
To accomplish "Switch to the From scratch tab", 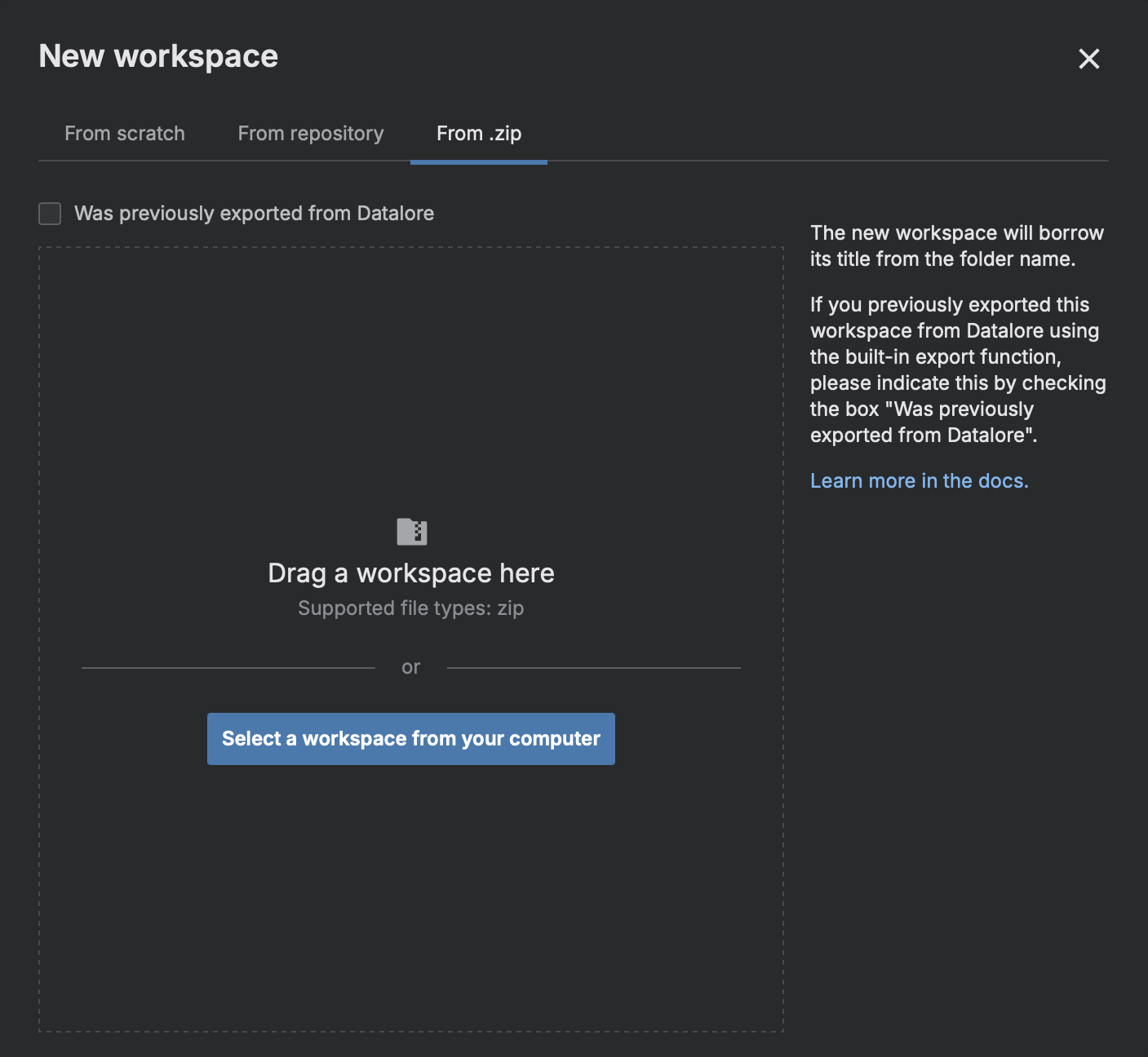I will coord(125,134).
